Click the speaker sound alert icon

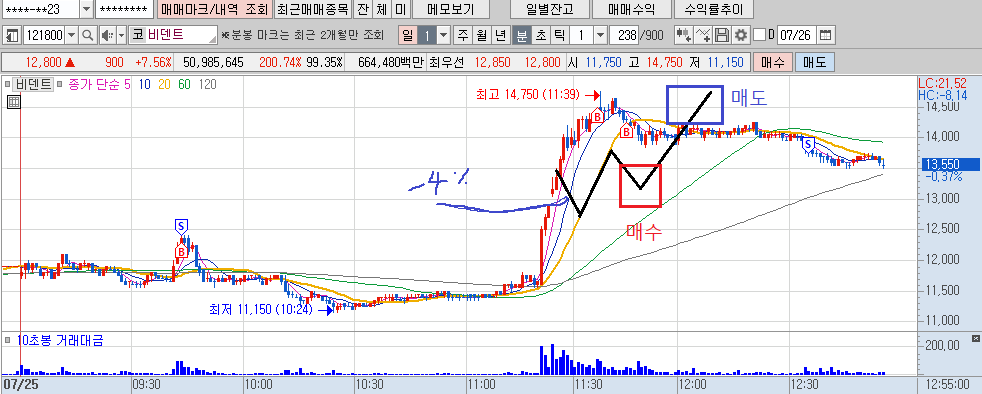point(107,35)
